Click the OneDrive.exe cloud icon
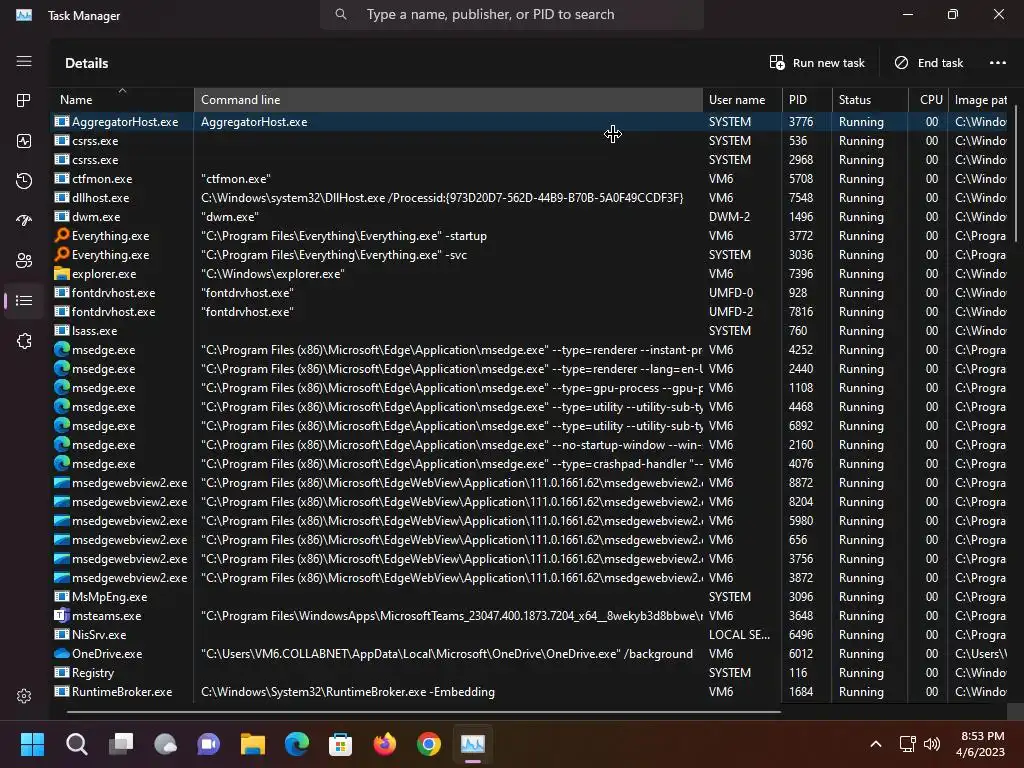Viewport: 1024px width, 768px height. 62,653
